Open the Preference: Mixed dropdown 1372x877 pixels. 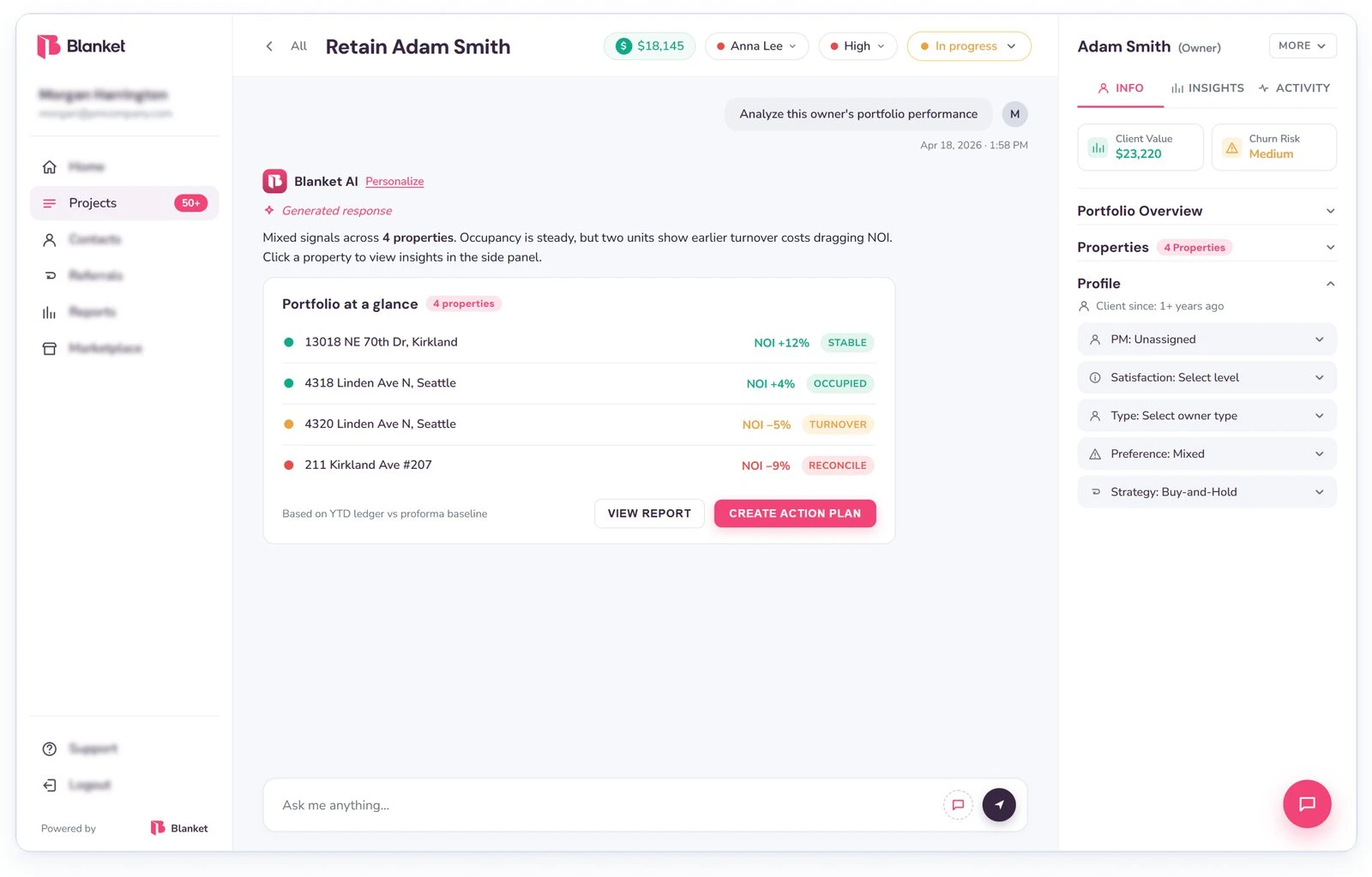tap(1207, 454)
